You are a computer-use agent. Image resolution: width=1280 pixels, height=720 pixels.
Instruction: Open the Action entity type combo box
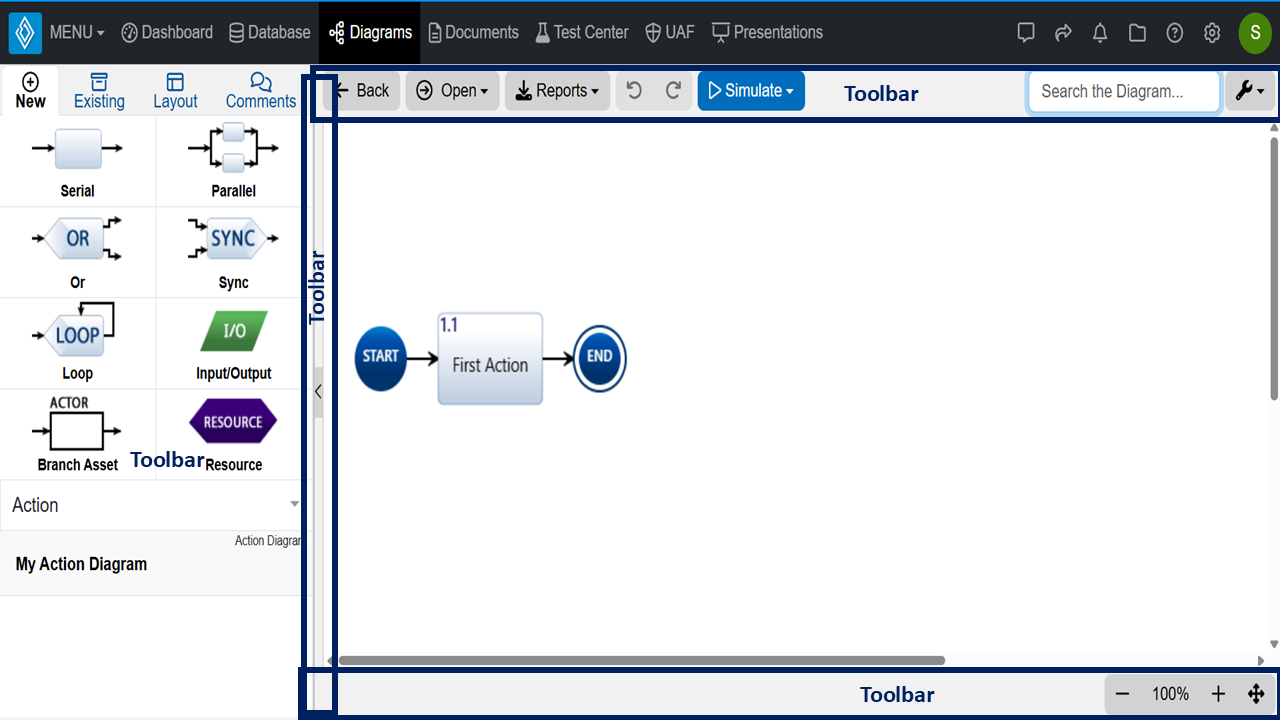(156, 505)
